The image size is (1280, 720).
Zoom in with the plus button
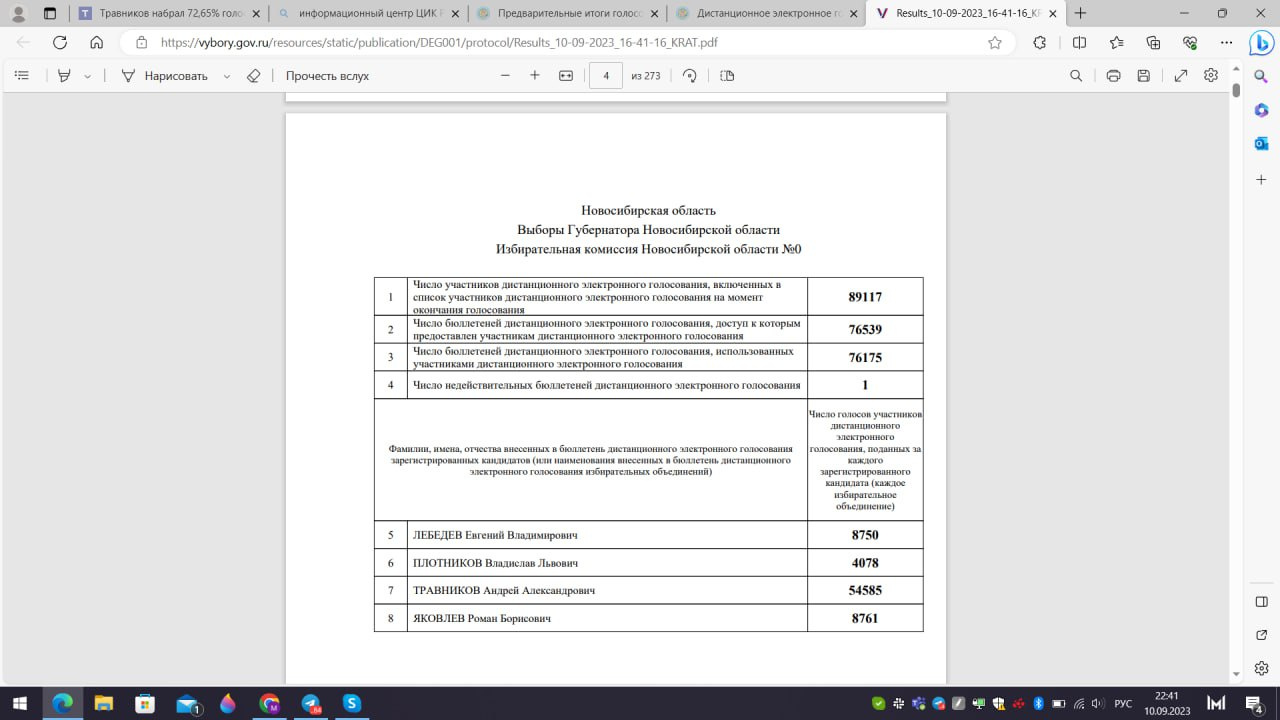(x=535, y=76)
